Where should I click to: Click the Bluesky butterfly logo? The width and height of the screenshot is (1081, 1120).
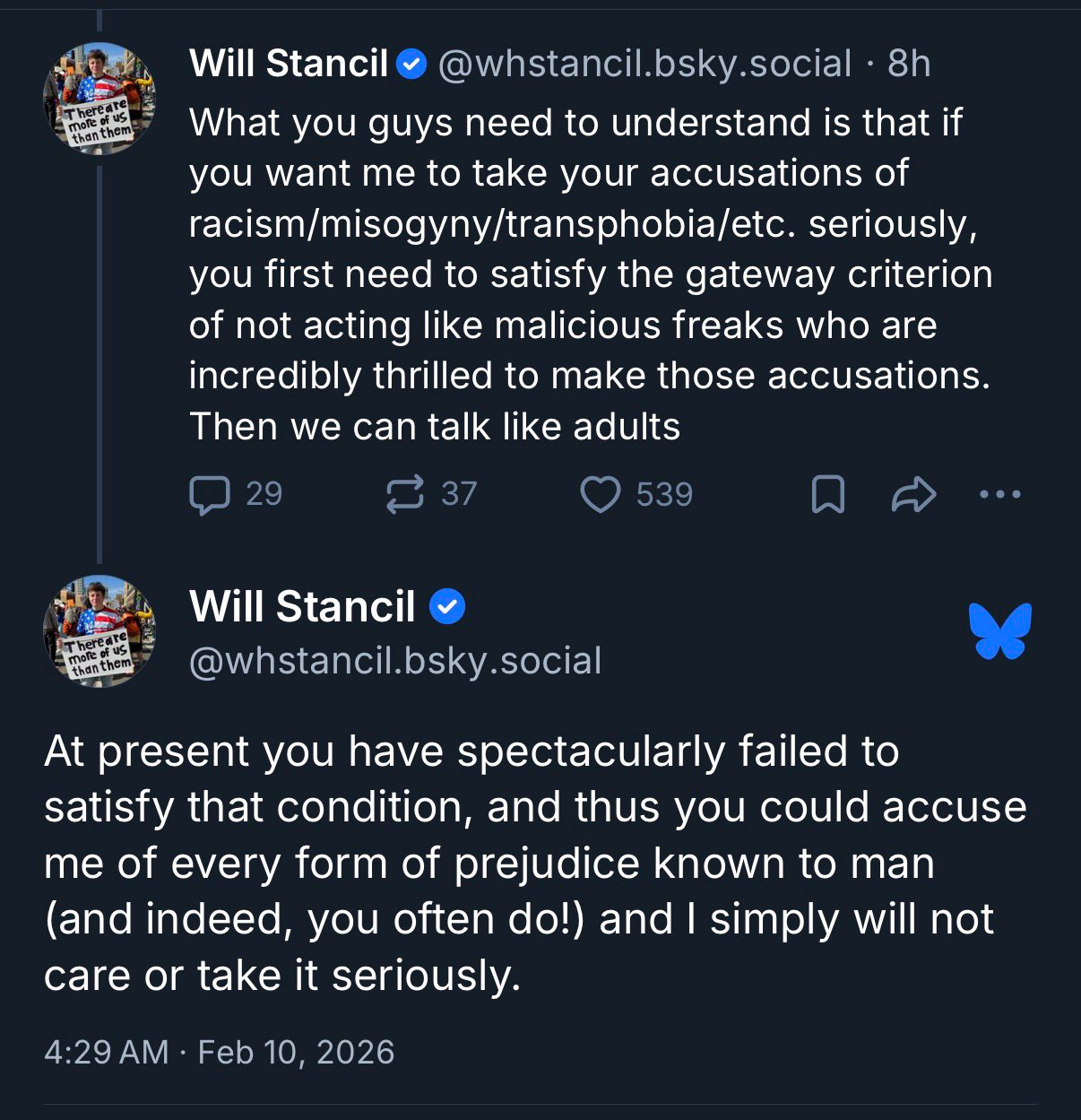tap(1000, 631)
